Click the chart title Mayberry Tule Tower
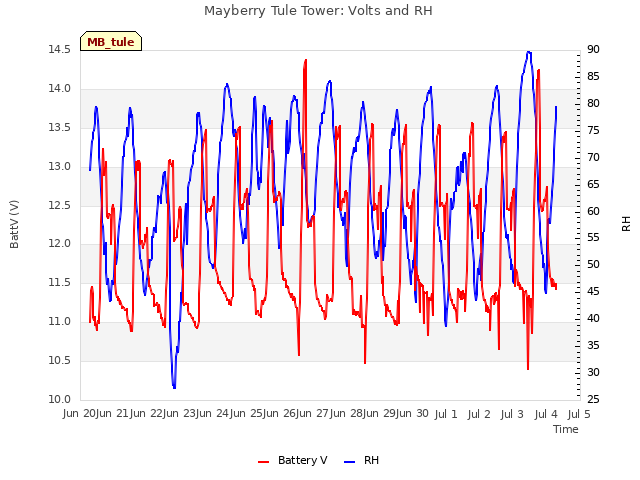 (318, 11)
